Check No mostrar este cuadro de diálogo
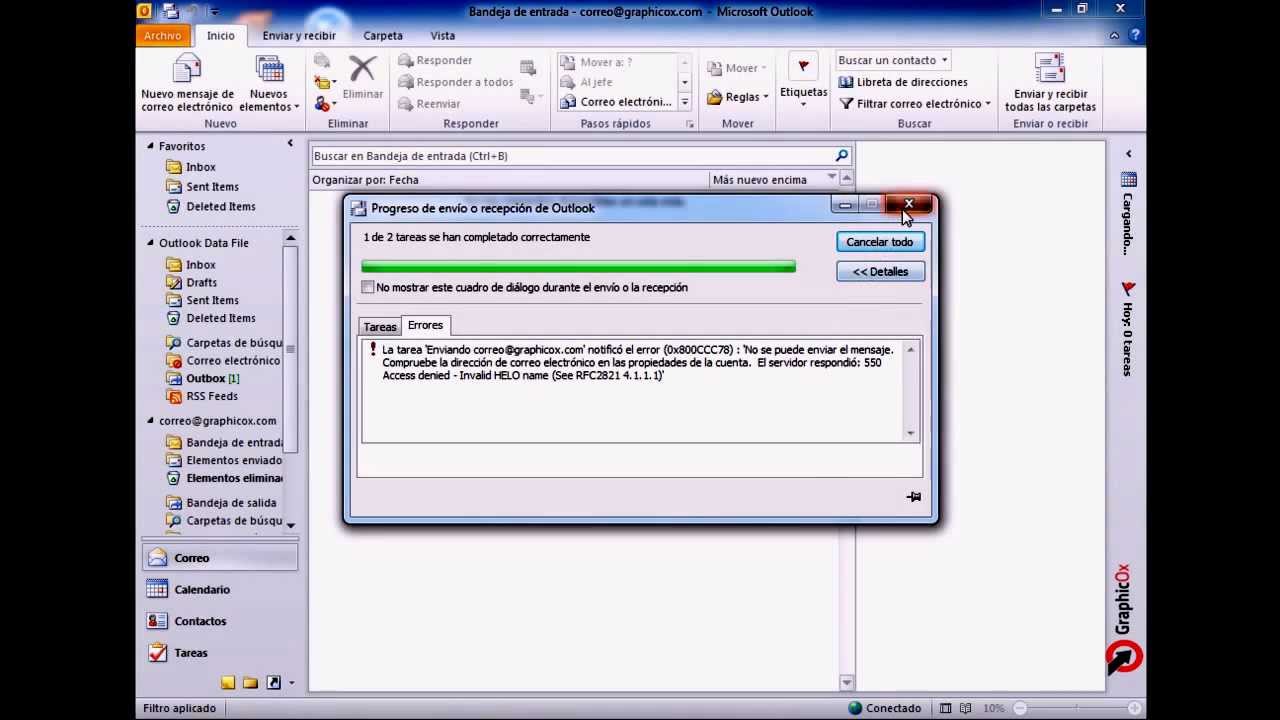The height and width of the screenshot is (720, 1280). click(x=368, y=287)
